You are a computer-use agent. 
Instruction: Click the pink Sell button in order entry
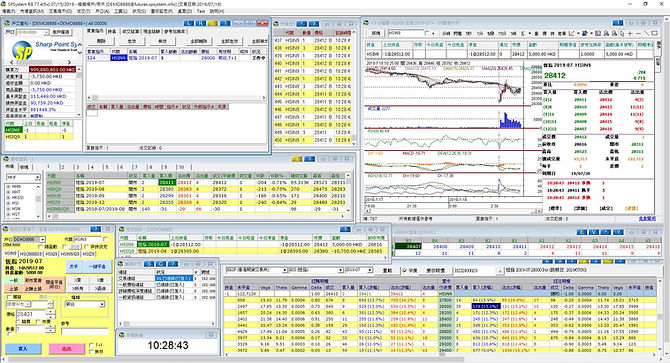(67, 349)
